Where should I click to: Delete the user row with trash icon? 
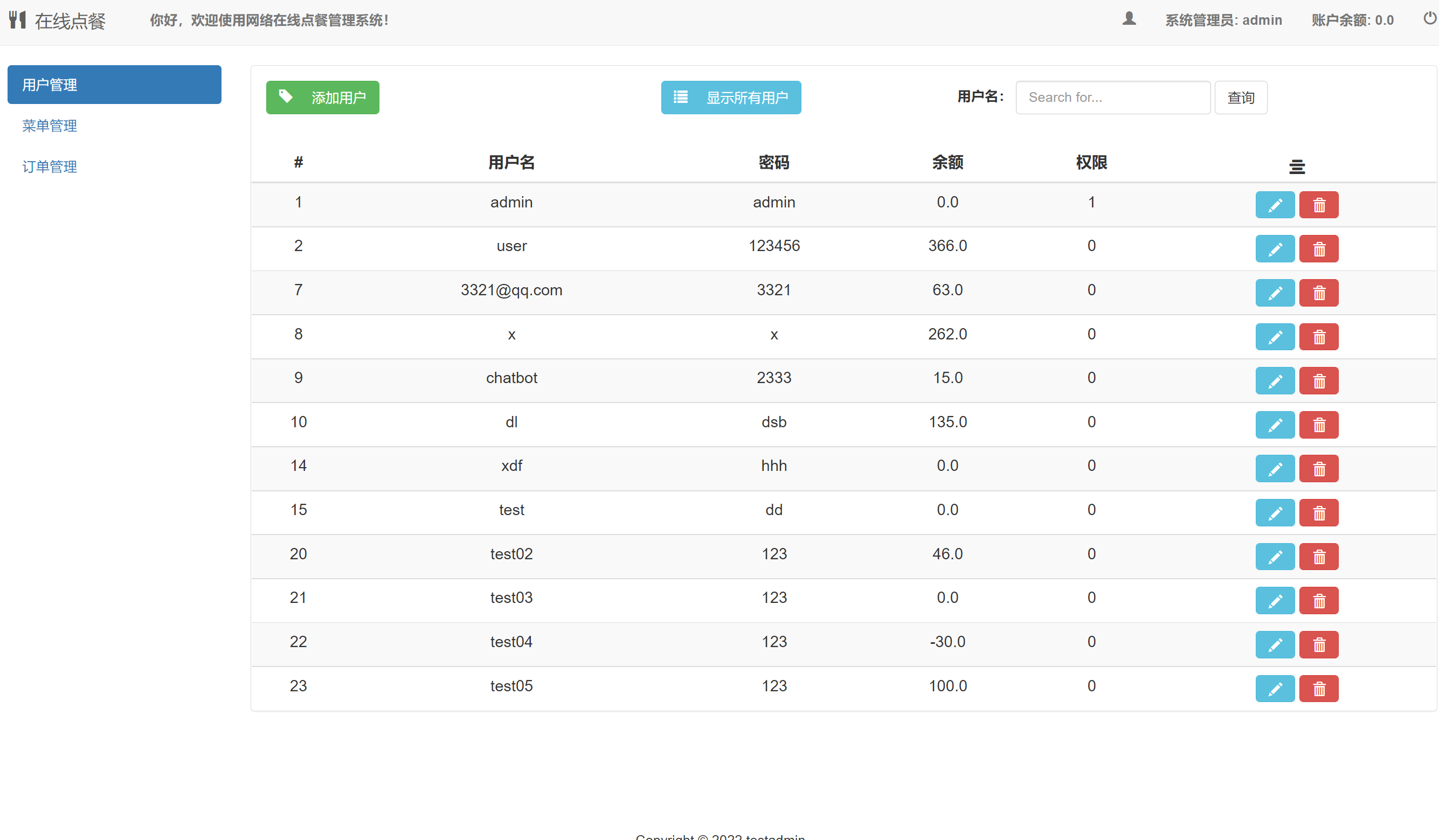[x=1318, y=249]
